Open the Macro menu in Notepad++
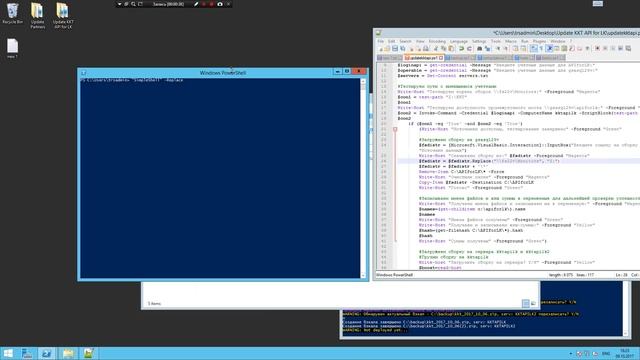Screen dimensions: 640x360 511,41
